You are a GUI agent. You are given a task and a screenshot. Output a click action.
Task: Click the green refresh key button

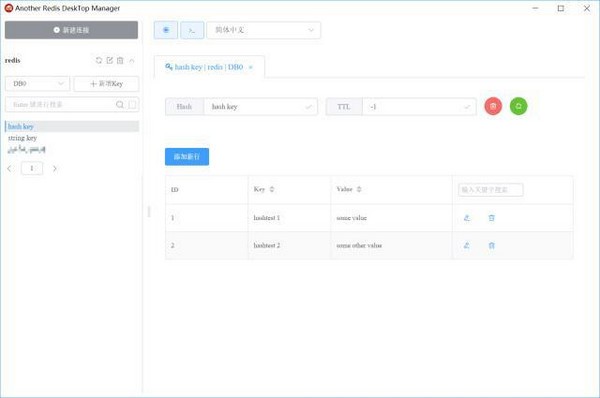[518, 106]
